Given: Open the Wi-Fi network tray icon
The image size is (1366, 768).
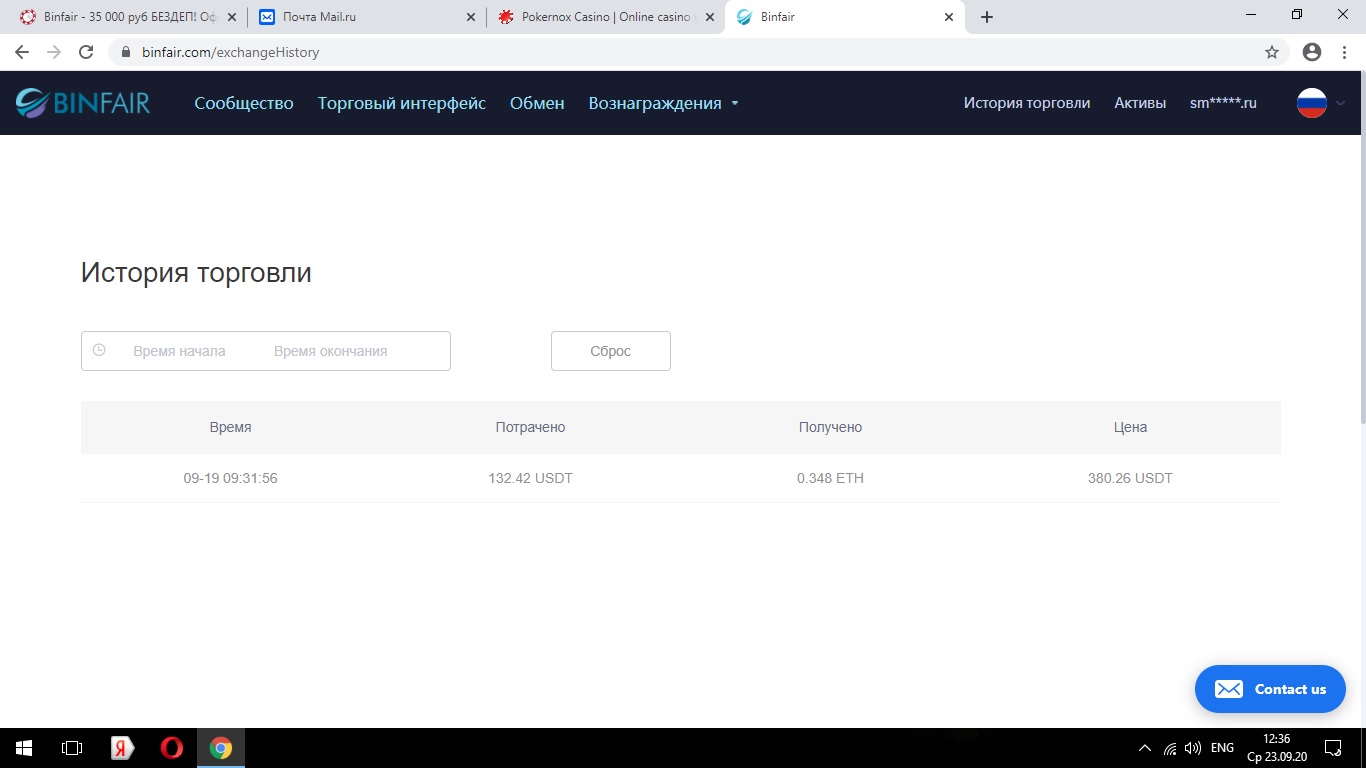Looking at the screenshot, I should pyautogui.click(x=1170, y=748).
